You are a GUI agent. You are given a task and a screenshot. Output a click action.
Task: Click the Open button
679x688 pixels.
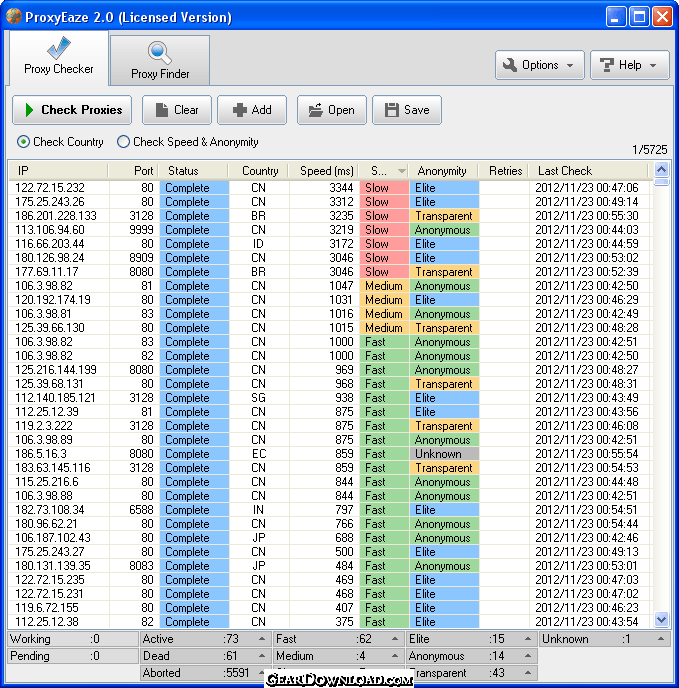pos(332,110)
